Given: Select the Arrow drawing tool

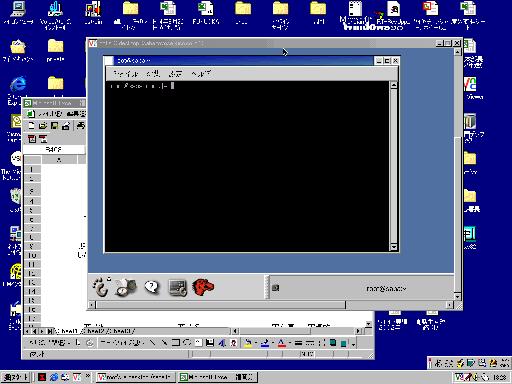Looking at the screenshot, I should [x=164, y=343].
